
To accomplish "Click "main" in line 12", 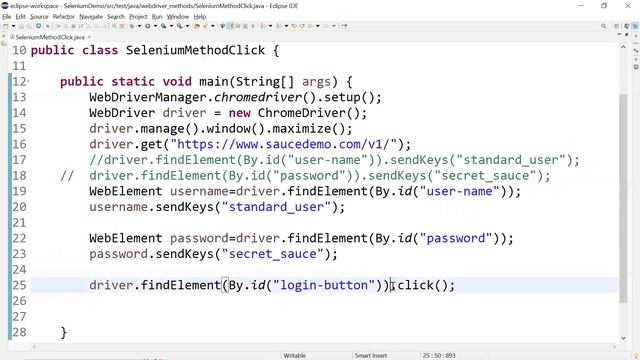I will (x=214, y=82).
